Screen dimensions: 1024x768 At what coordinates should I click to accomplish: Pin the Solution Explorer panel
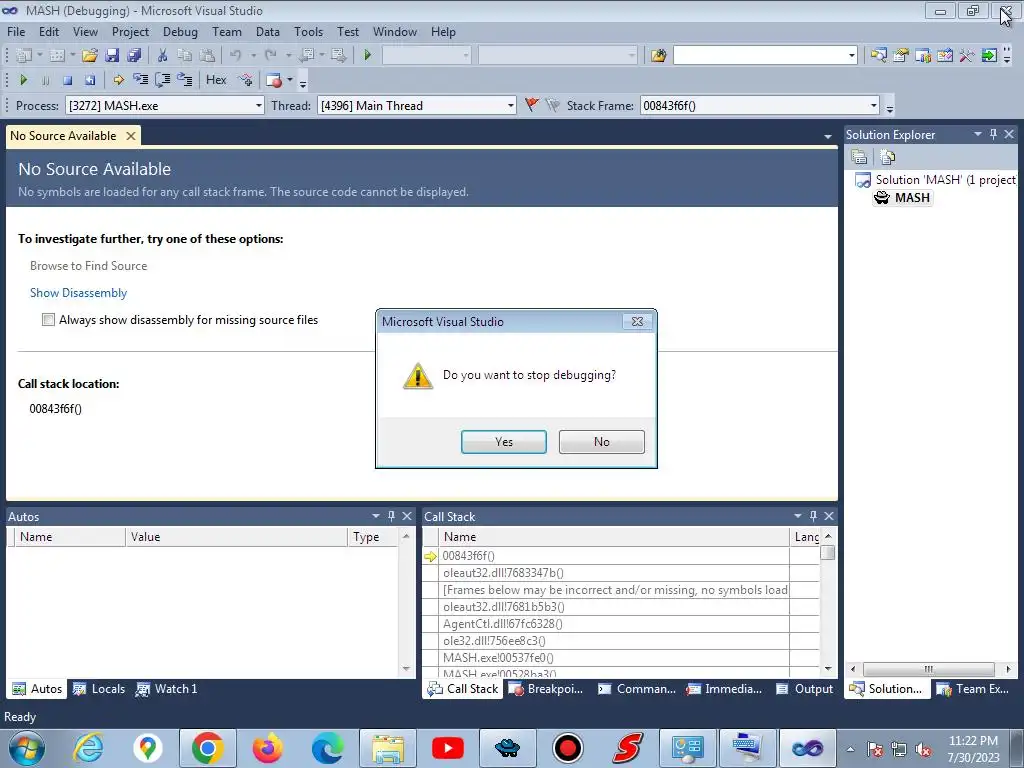[993, 134]
